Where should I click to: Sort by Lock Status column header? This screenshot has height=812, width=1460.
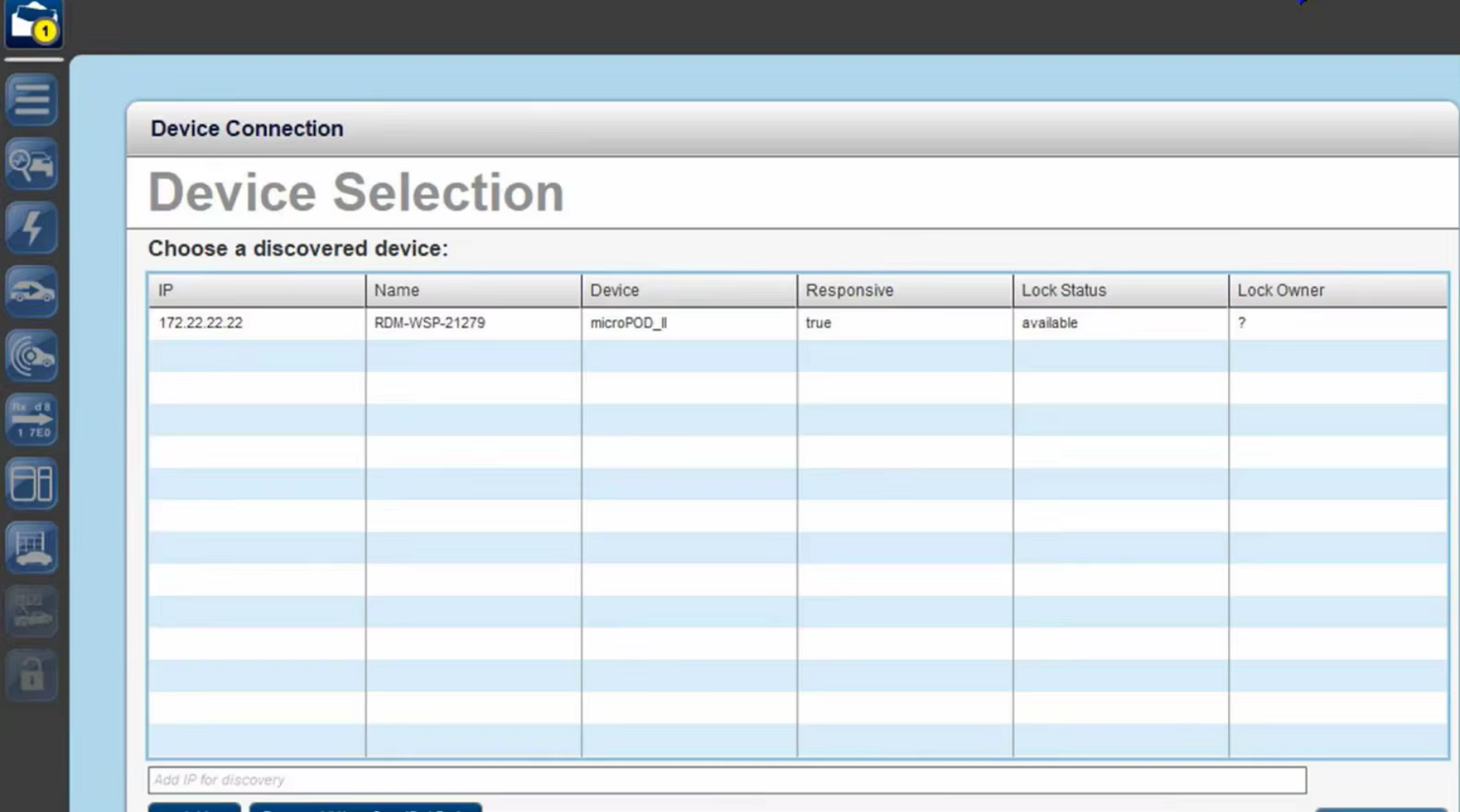pyautogui.click(x=1120, y=291)
